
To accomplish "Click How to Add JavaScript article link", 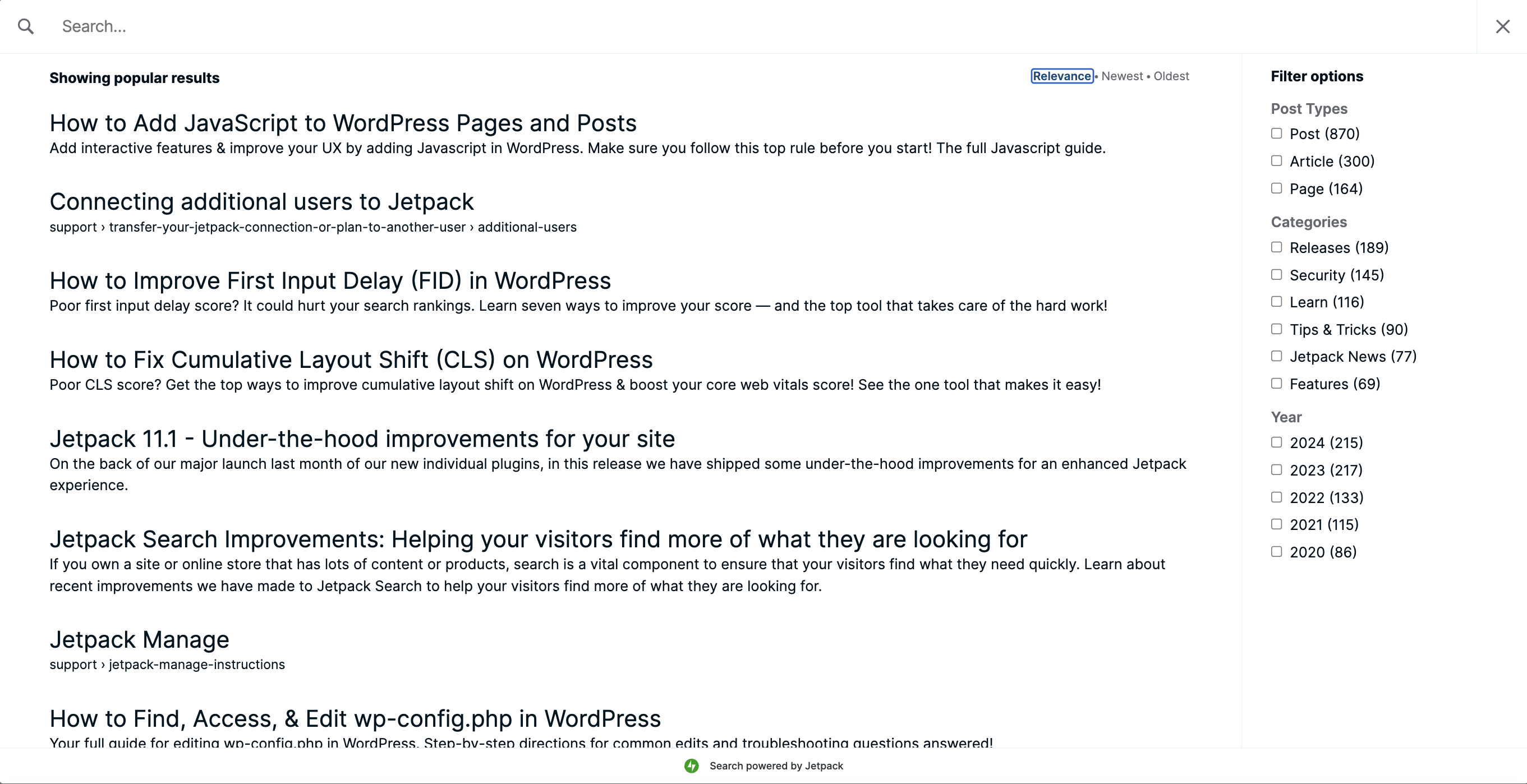I will (x=342, y=123).
